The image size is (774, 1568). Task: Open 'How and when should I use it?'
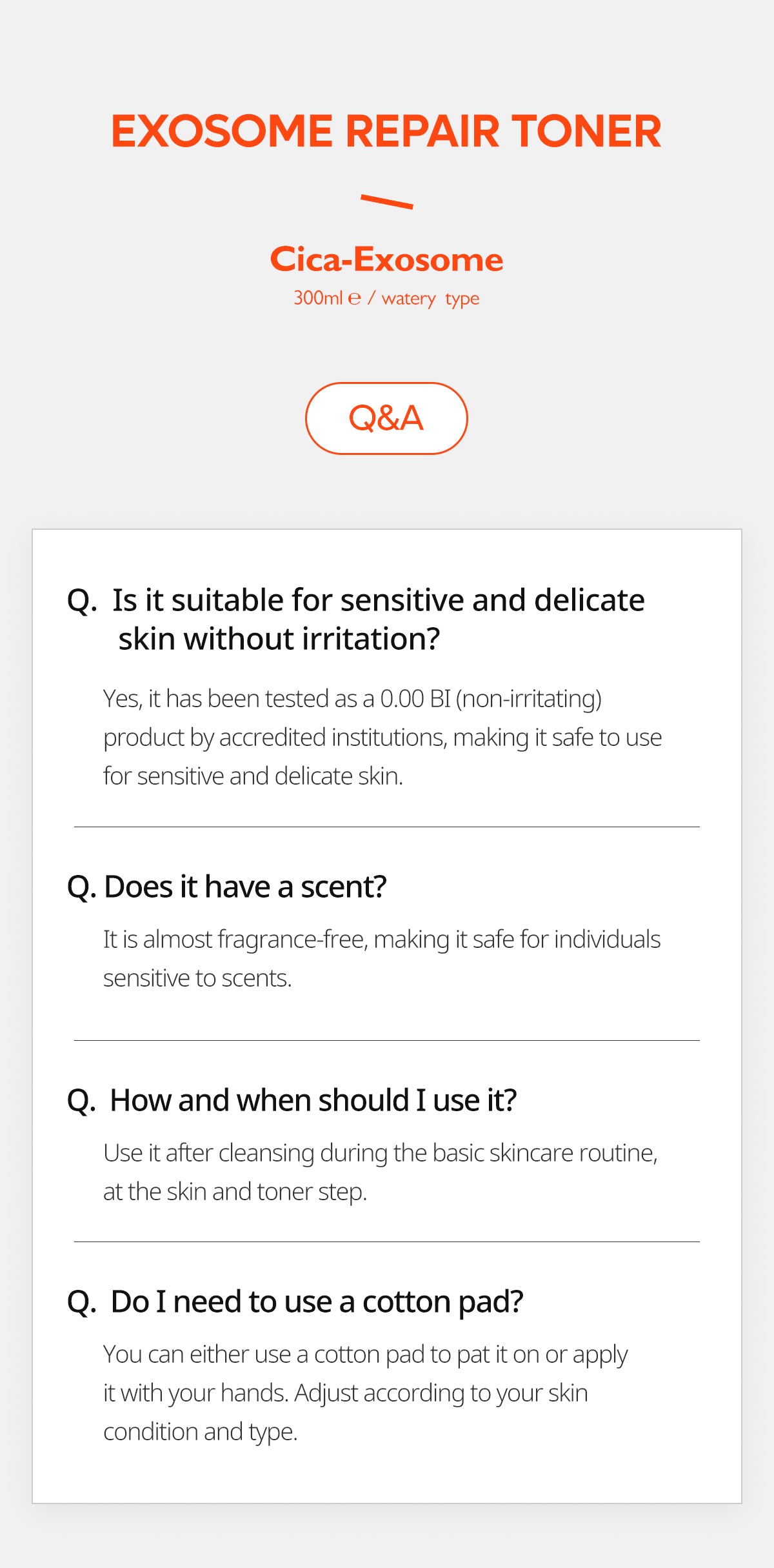pyautogui.click(x=313, y=1100)
